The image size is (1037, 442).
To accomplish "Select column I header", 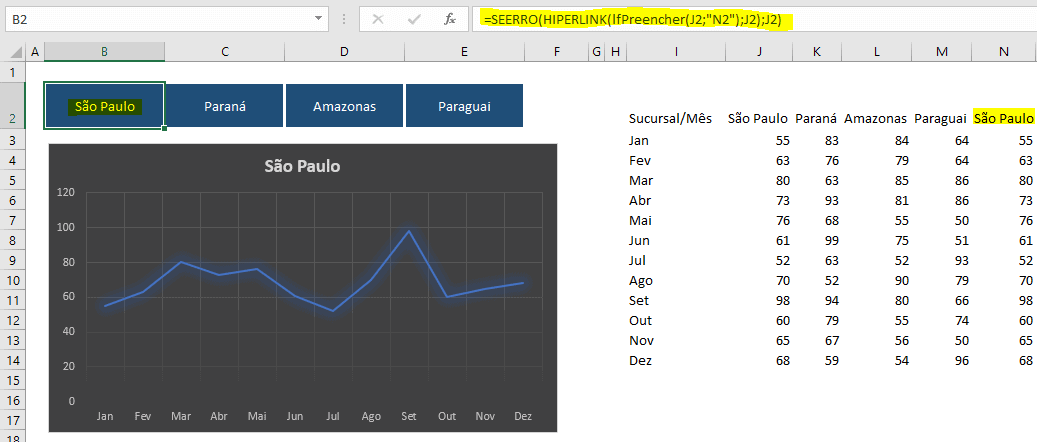I will (x=676, y=52).
